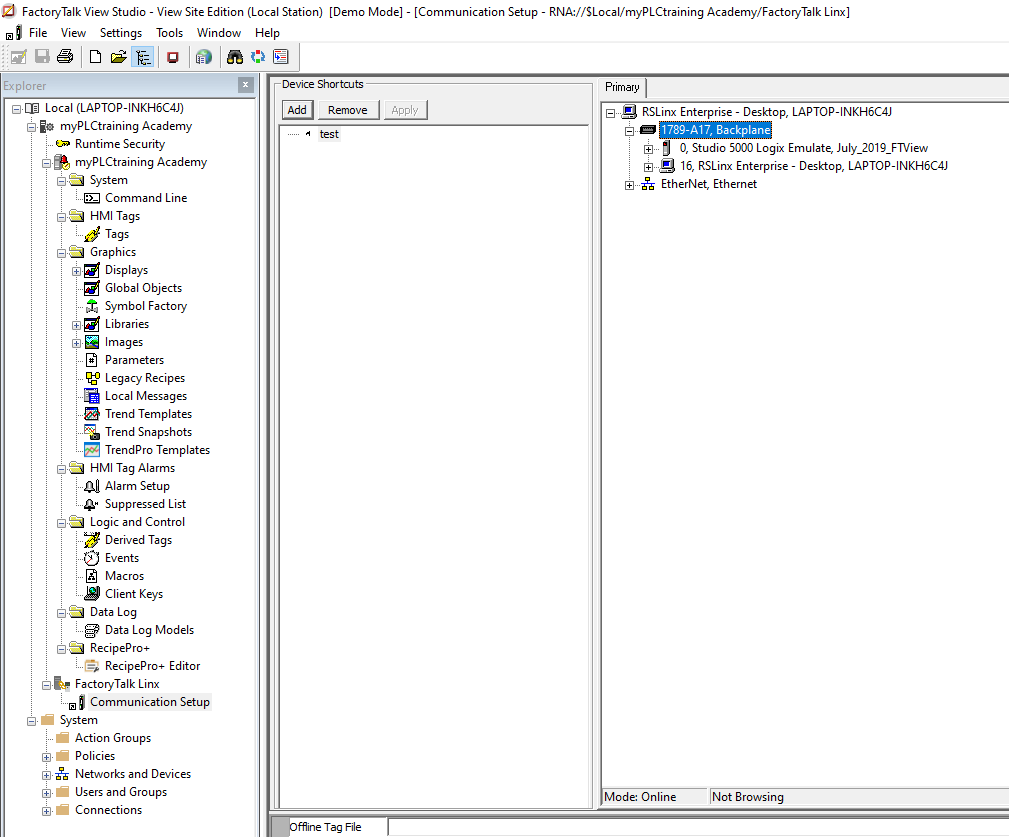Click the grayed Save disk icon
Screen dimensions: 1009x837
coord(42,57)
